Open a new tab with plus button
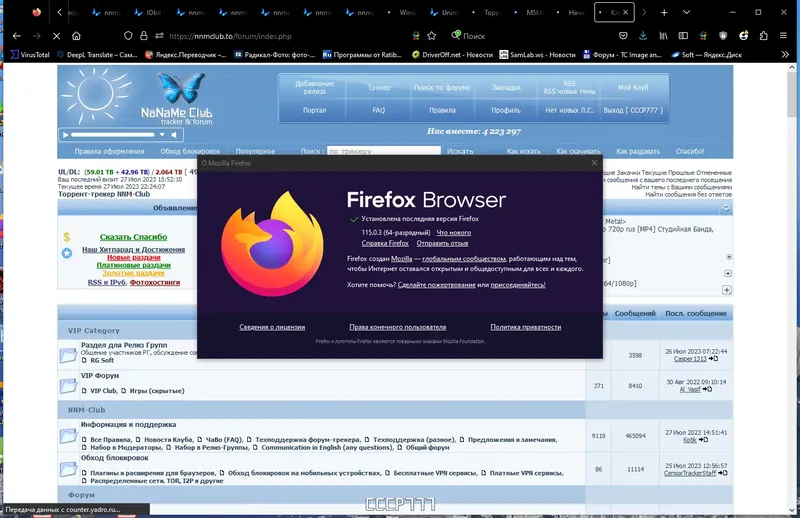Image resolution: width=800 pixels, height=518 pixels. (664, 12)
